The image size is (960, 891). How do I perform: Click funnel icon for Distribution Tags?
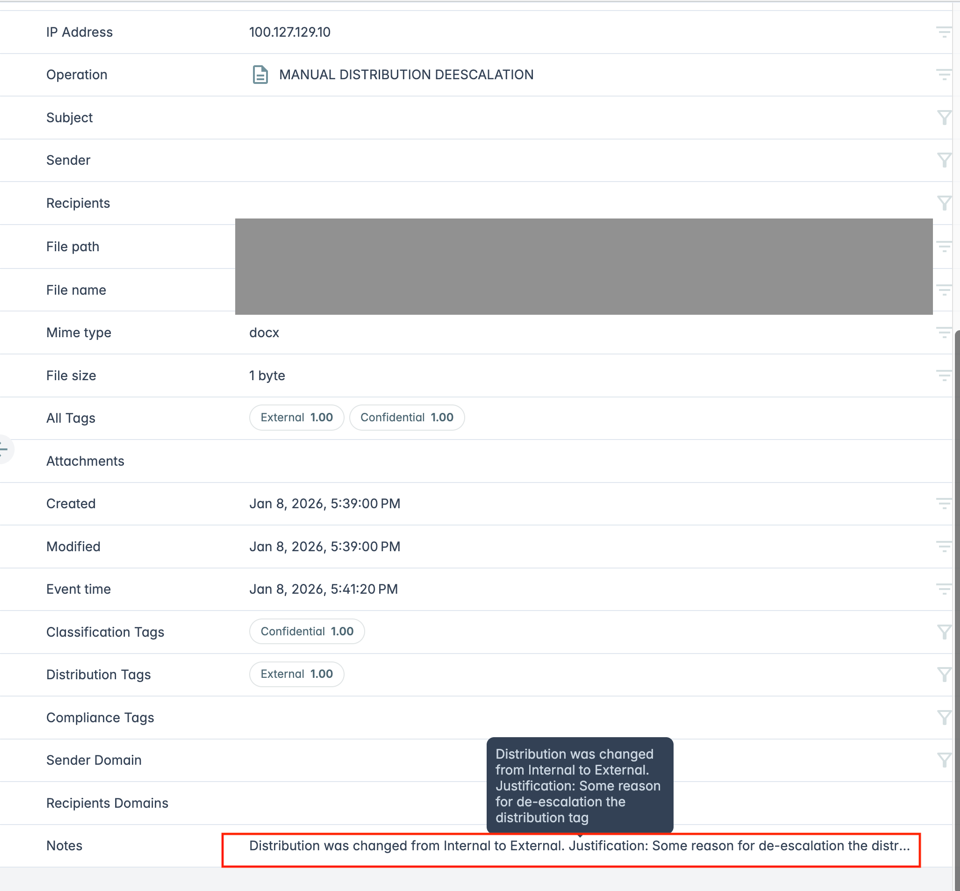[x=943, y=675]
